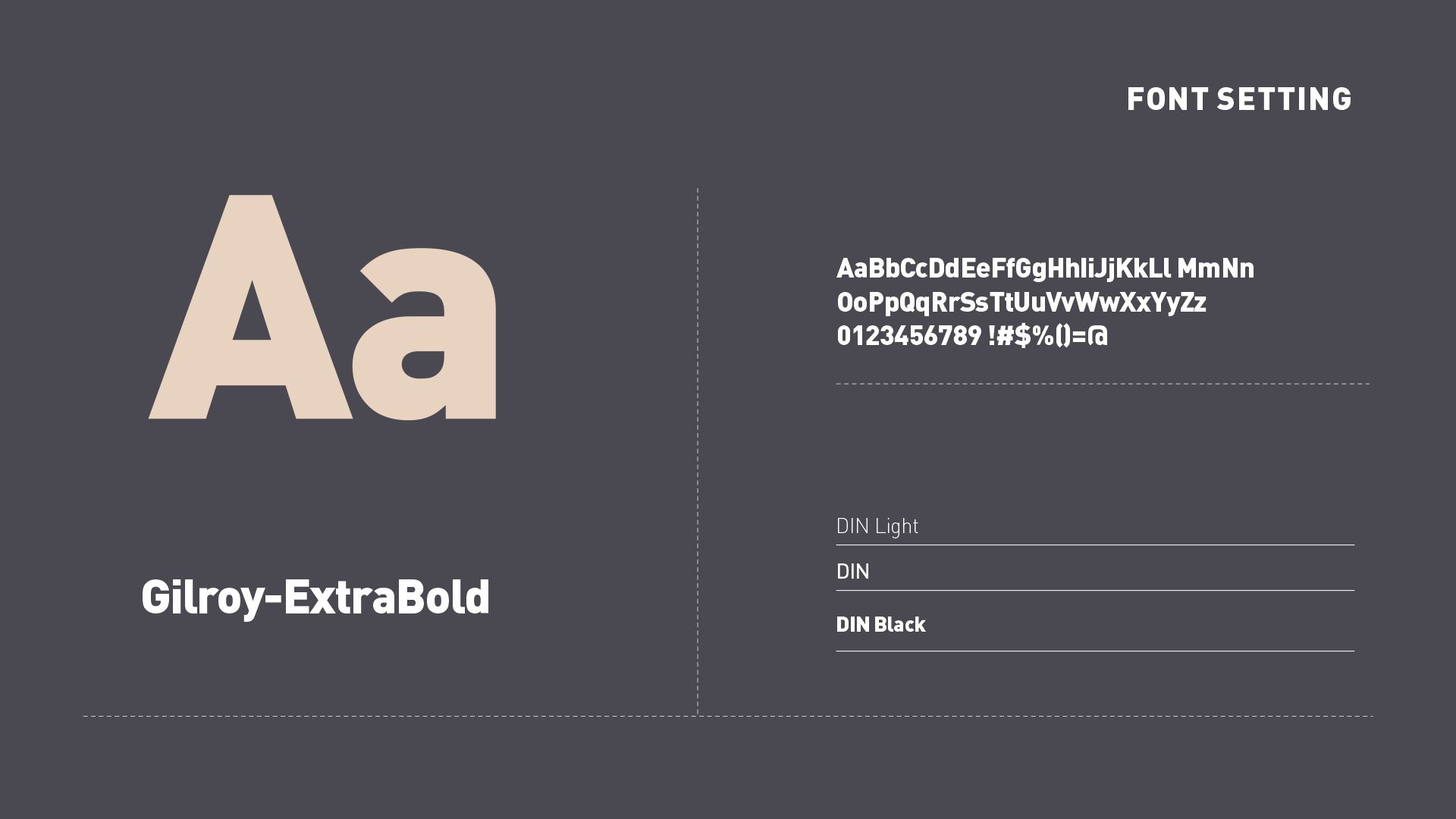
Task: Click the word SETTING in the title
Action: (1284, 99)
